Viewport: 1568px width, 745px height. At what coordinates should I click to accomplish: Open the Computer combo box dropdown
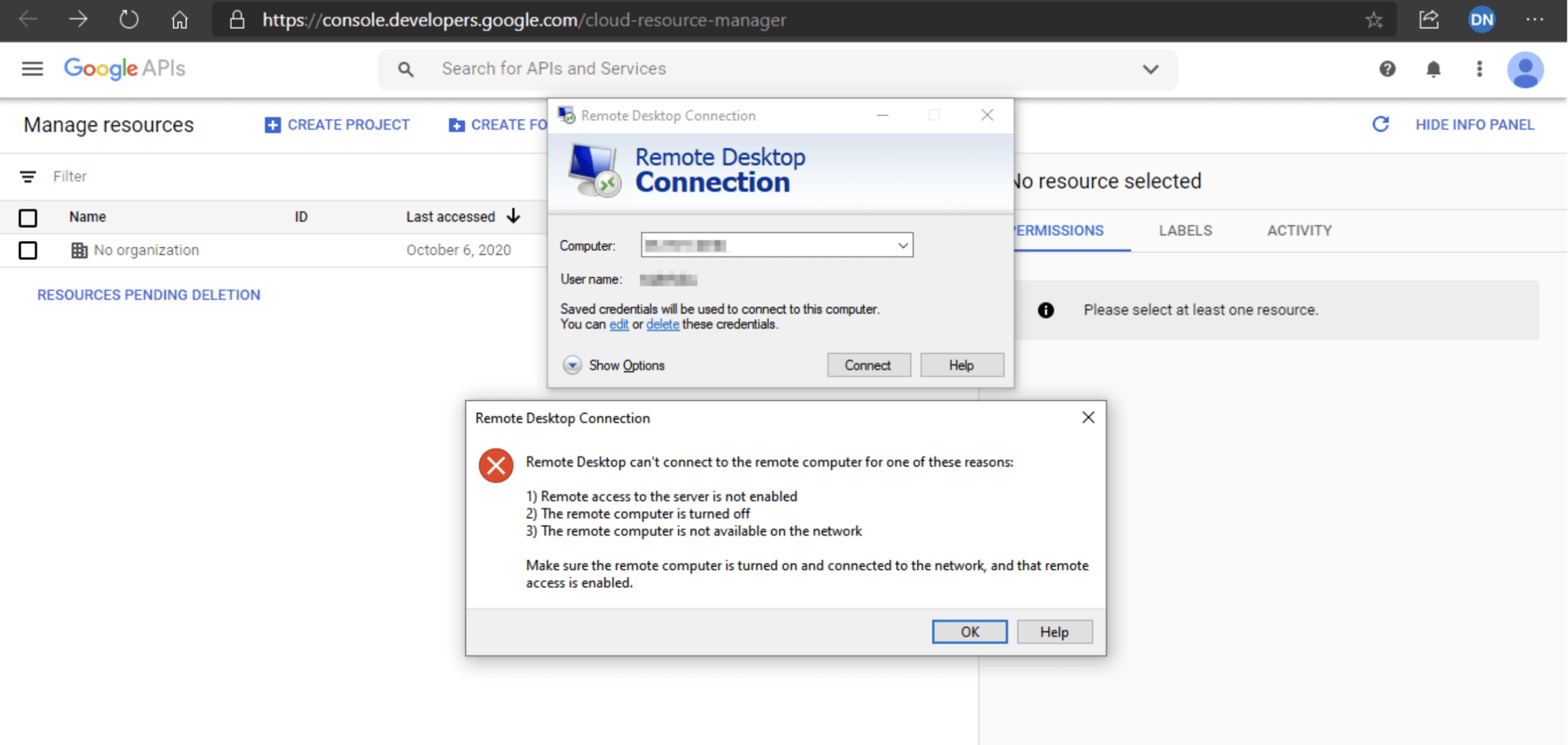coord(902,245)
